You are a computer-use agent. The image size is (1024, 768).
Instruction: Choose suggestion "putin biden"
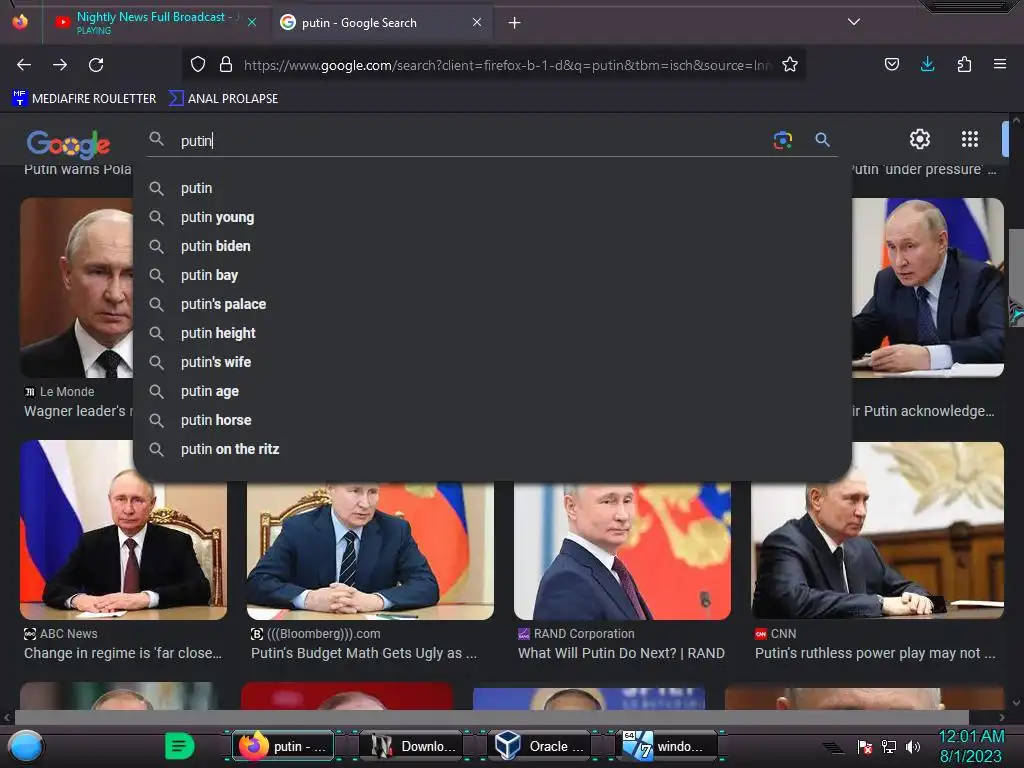click(x=492, y=246)
